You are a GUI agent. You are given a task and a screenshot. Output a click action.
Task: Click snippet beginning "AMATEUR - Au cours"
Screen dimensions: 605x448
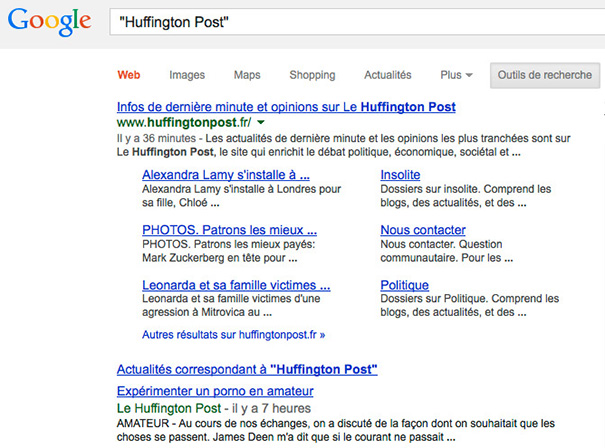point(336,430)
